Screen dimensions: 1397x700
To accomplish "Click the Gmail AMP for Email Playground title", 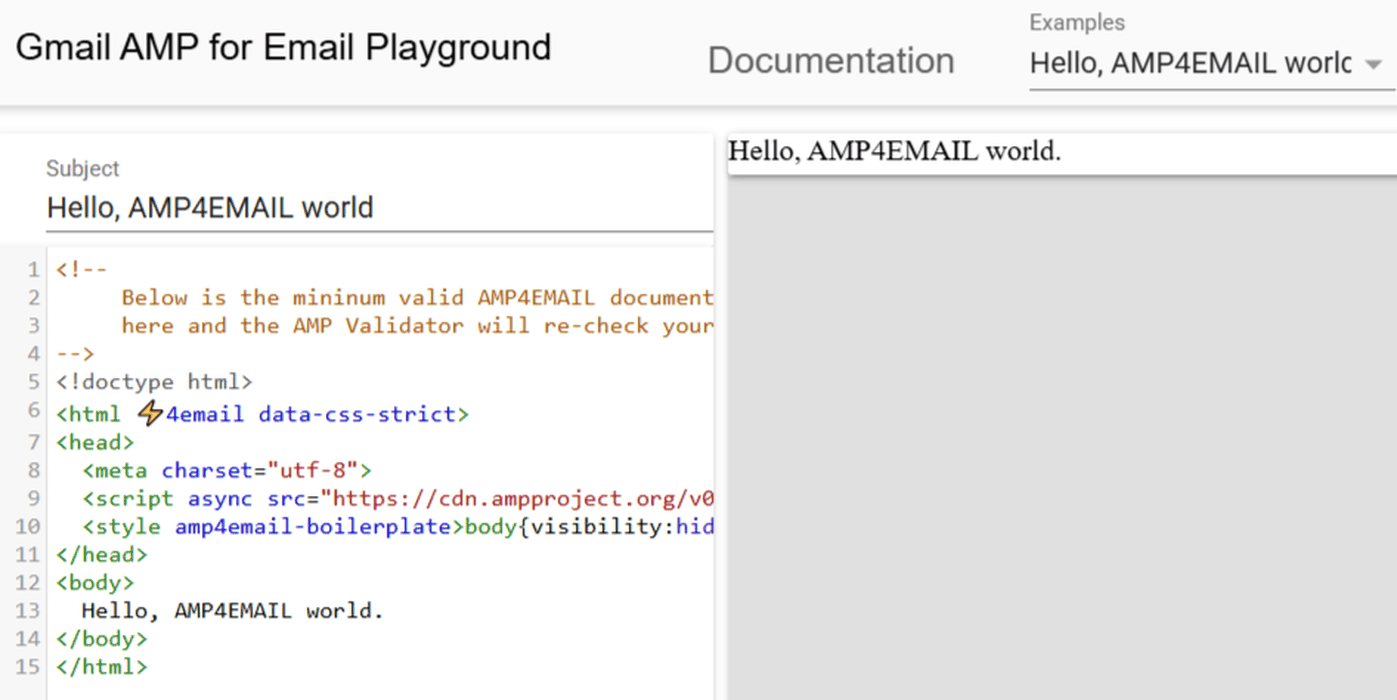I will coord(283,47).
